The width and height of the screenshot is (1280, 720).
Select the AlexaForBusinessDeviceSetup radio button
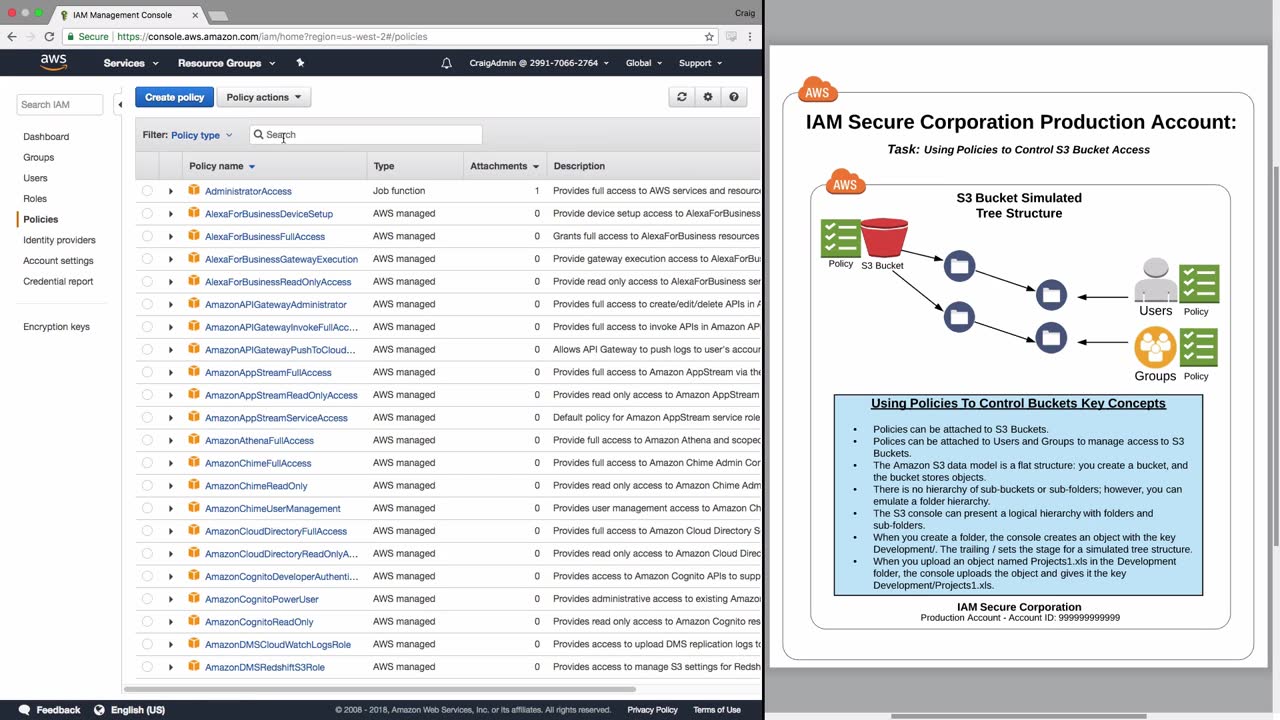coord(147,214)
